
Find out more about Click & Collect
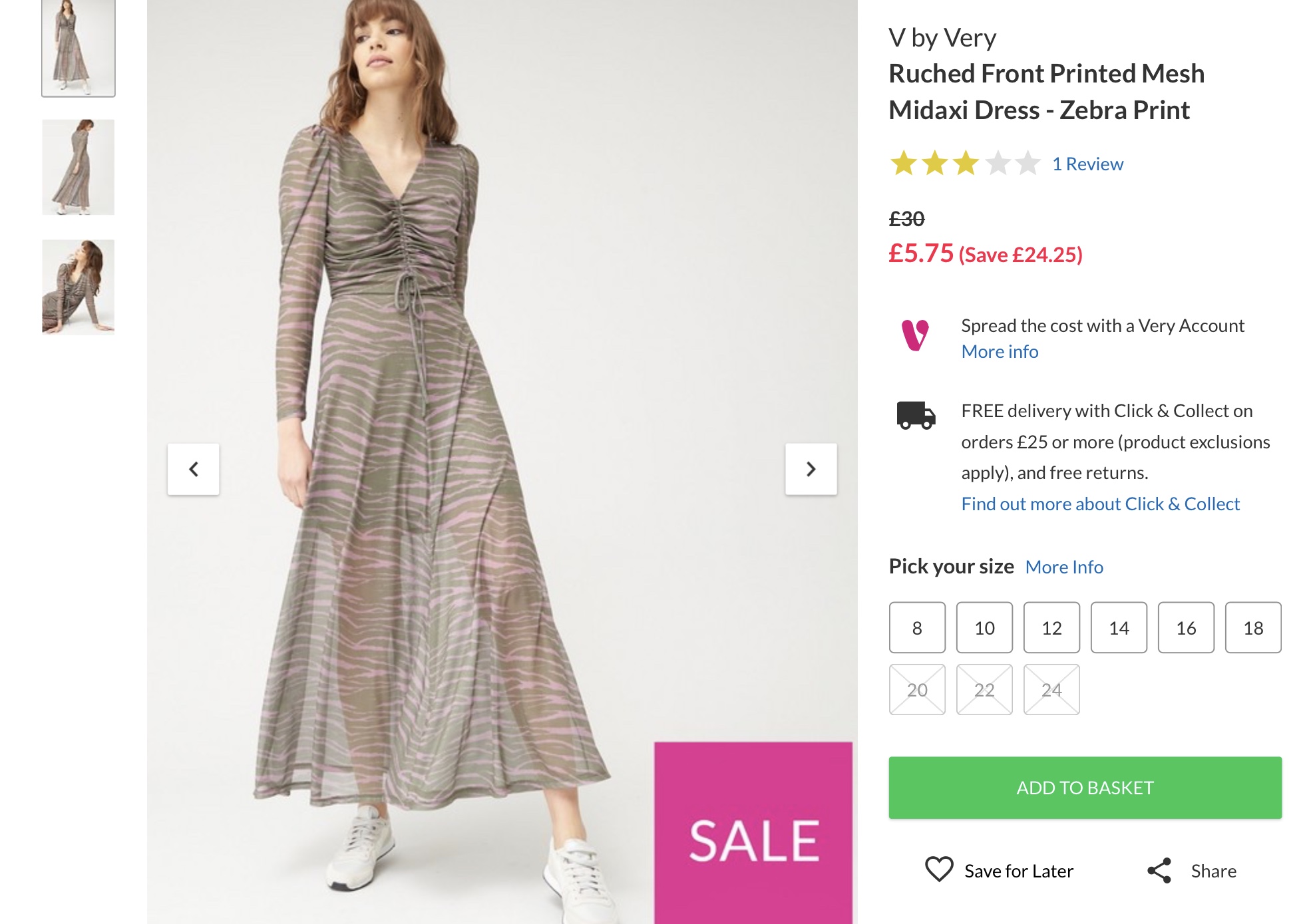coord(1100,504)
